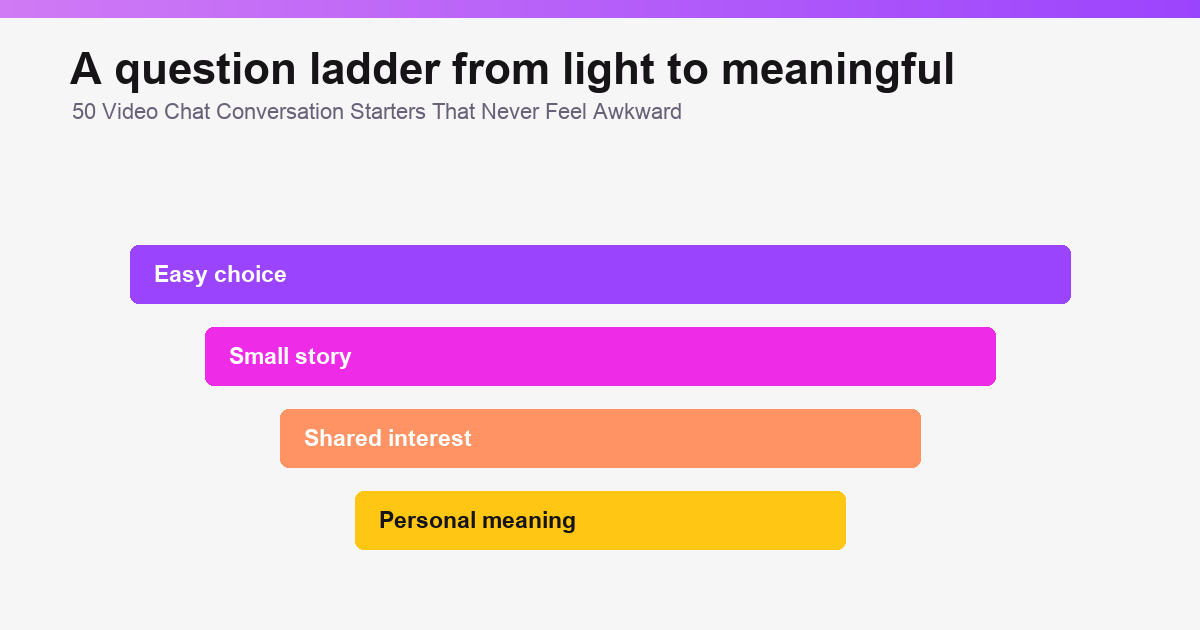Click the orange Shared interest bar
The height and width of the screenshot is (630, 1200).
tap(600, 438)
